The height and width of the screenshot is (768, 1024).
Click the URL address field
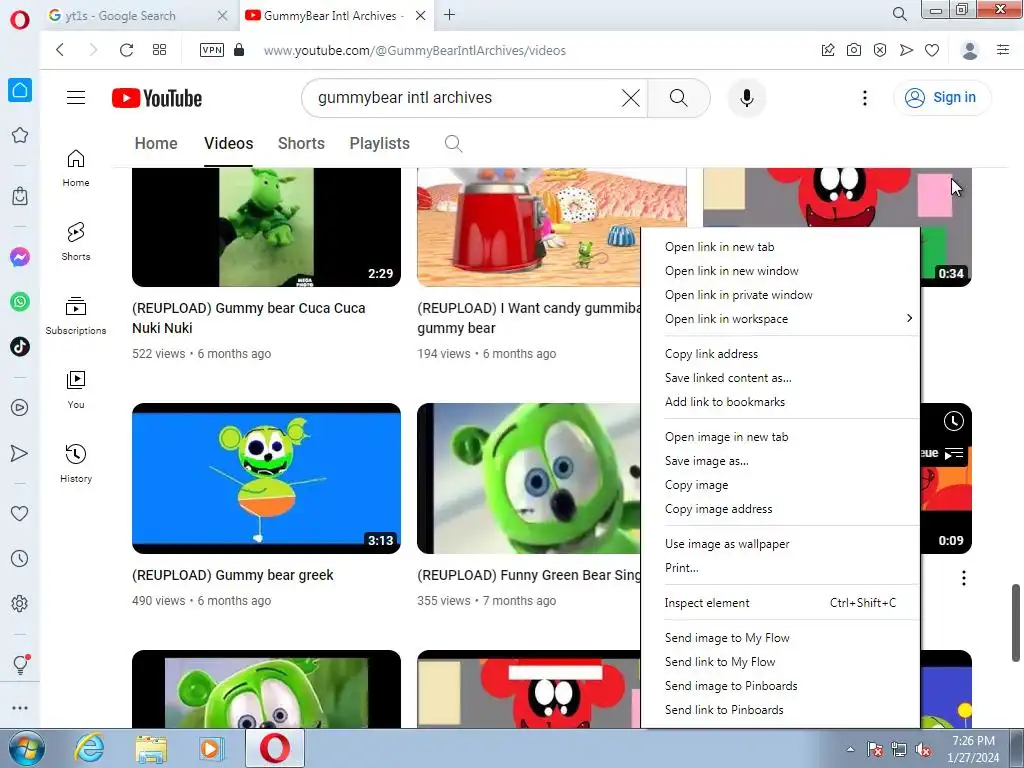(x=415, y=50)
